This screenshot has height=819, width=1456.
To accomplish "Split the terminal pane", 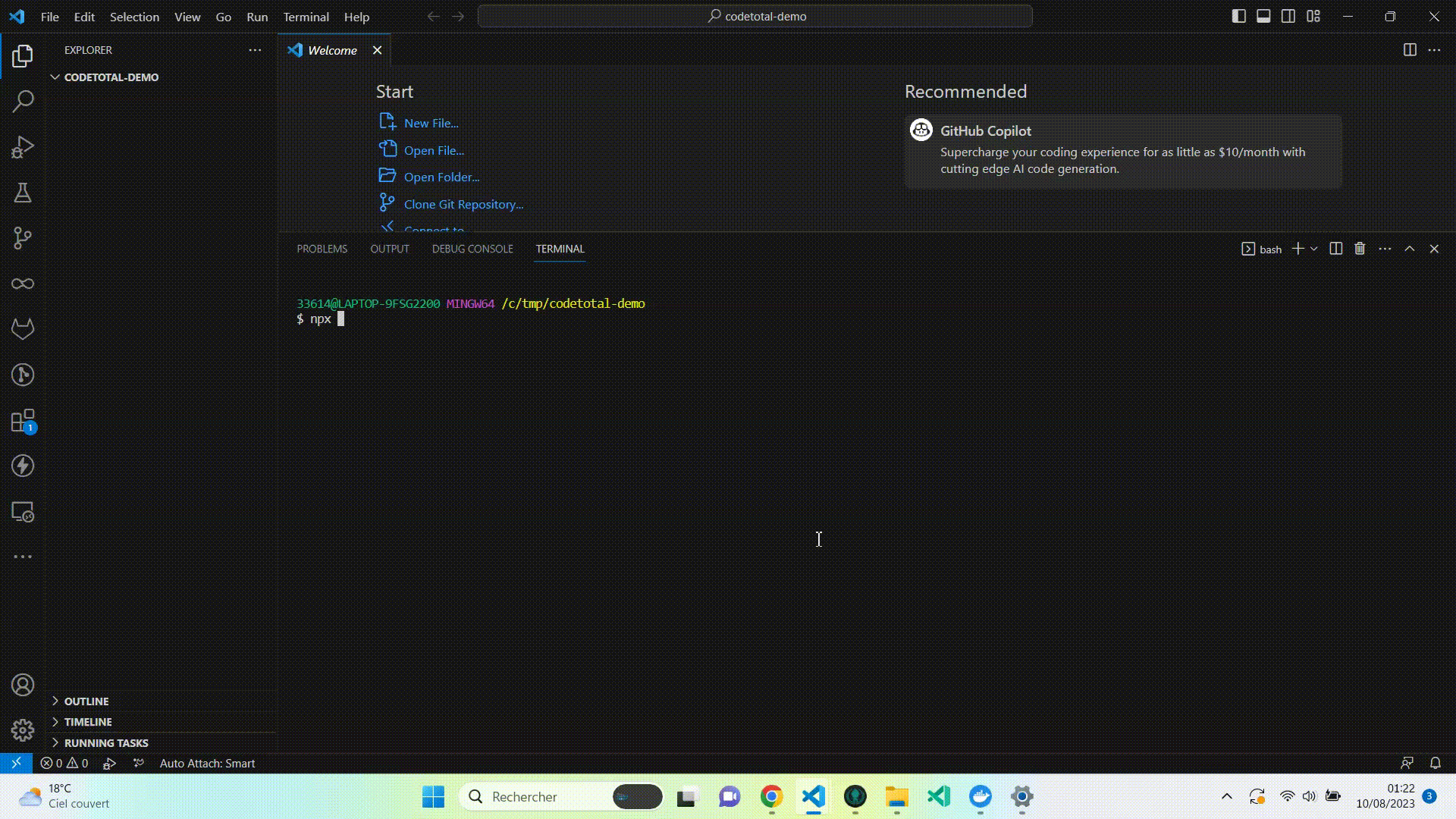I will click(1335, 249).
